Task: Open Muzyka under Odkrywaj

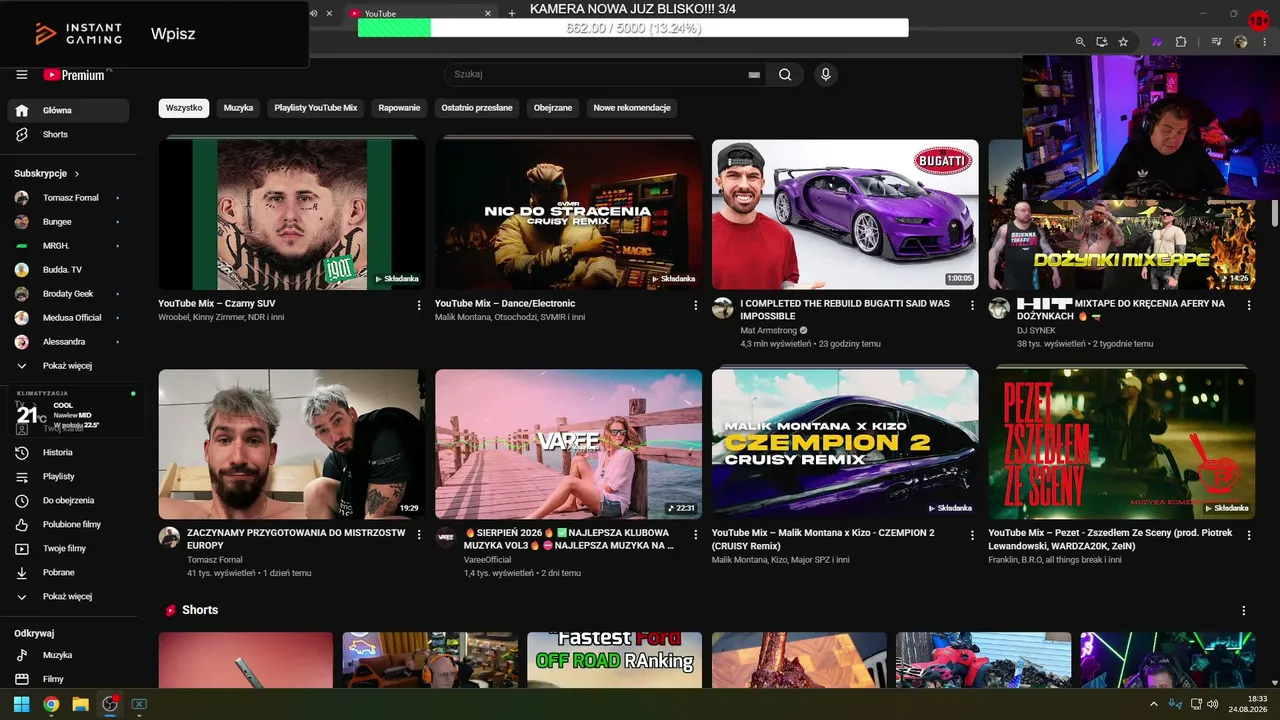Action: (68, 655)
